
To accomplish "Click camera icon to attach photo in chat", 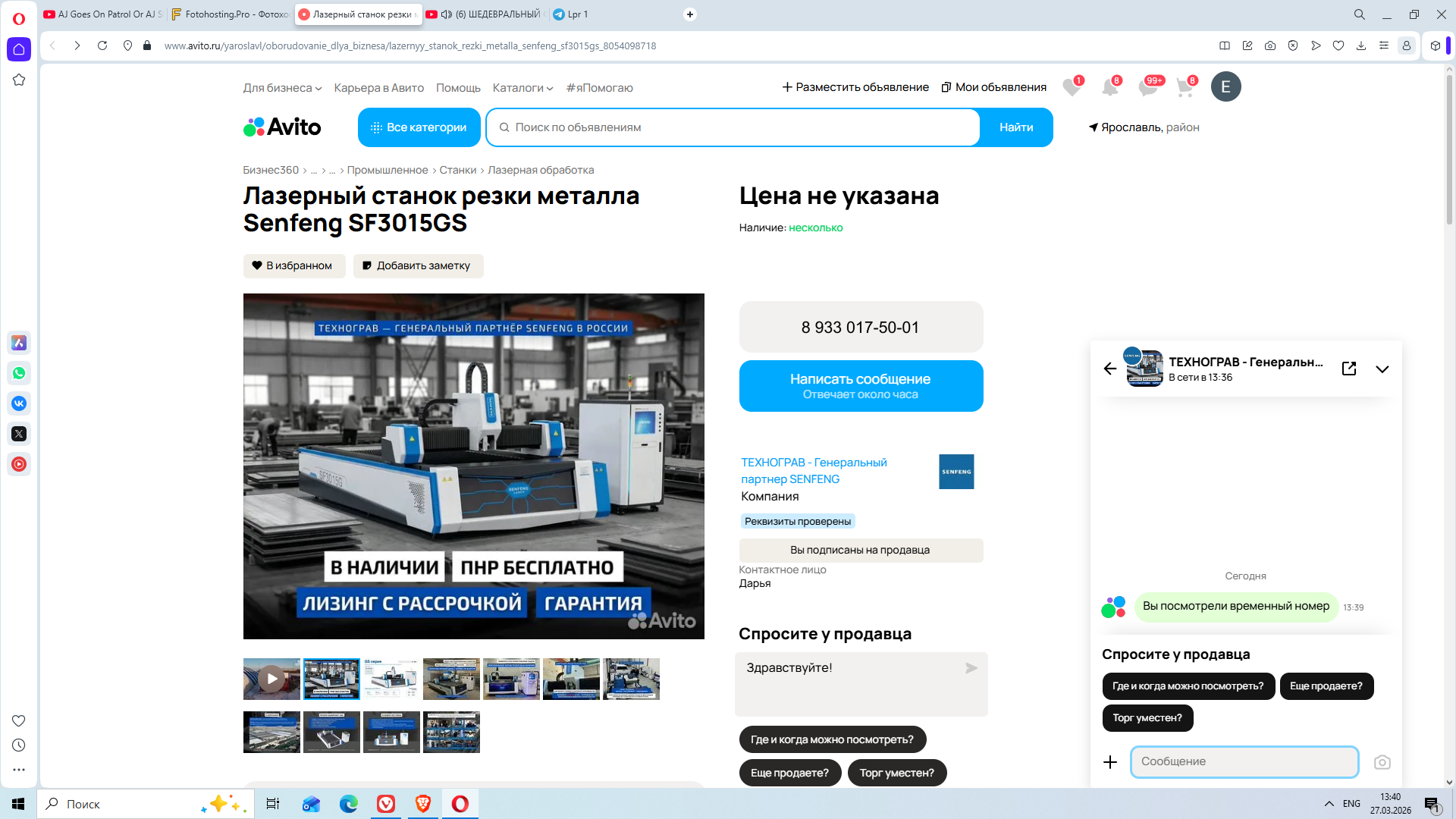I will tap(1382, 762).
